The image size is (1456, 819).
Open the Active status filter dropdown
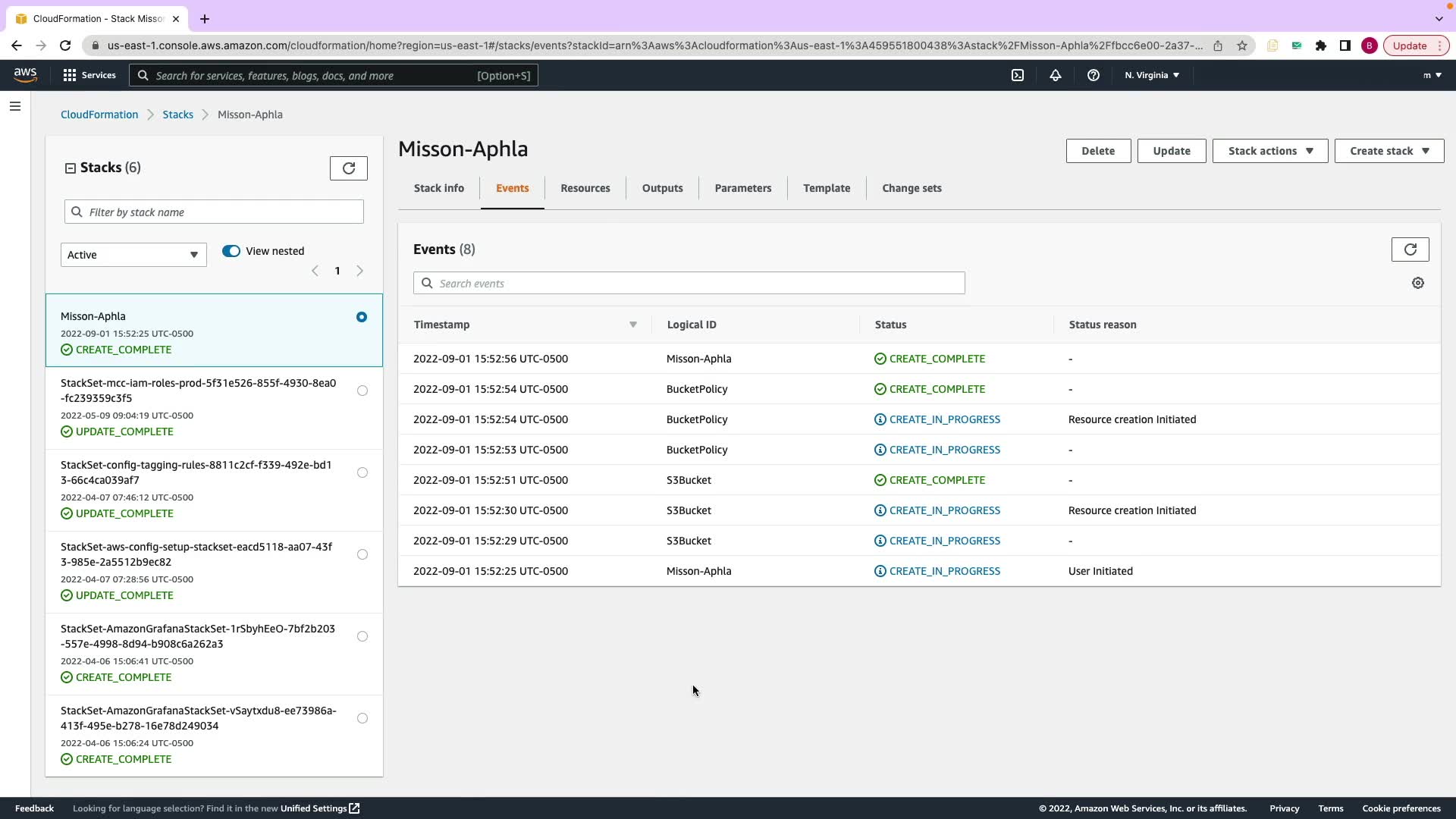click(133, 255)
